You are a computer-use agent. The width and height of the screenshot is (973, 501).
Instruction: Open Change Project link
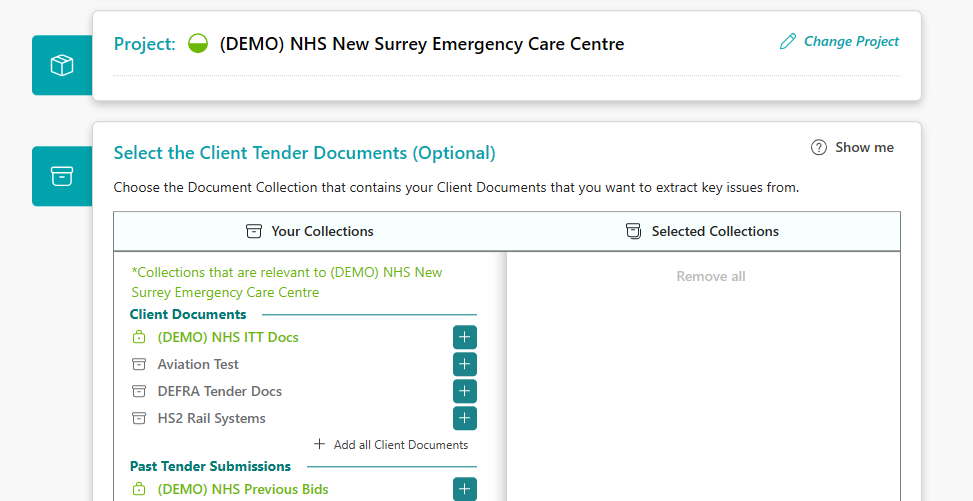(x=851, y=42)
